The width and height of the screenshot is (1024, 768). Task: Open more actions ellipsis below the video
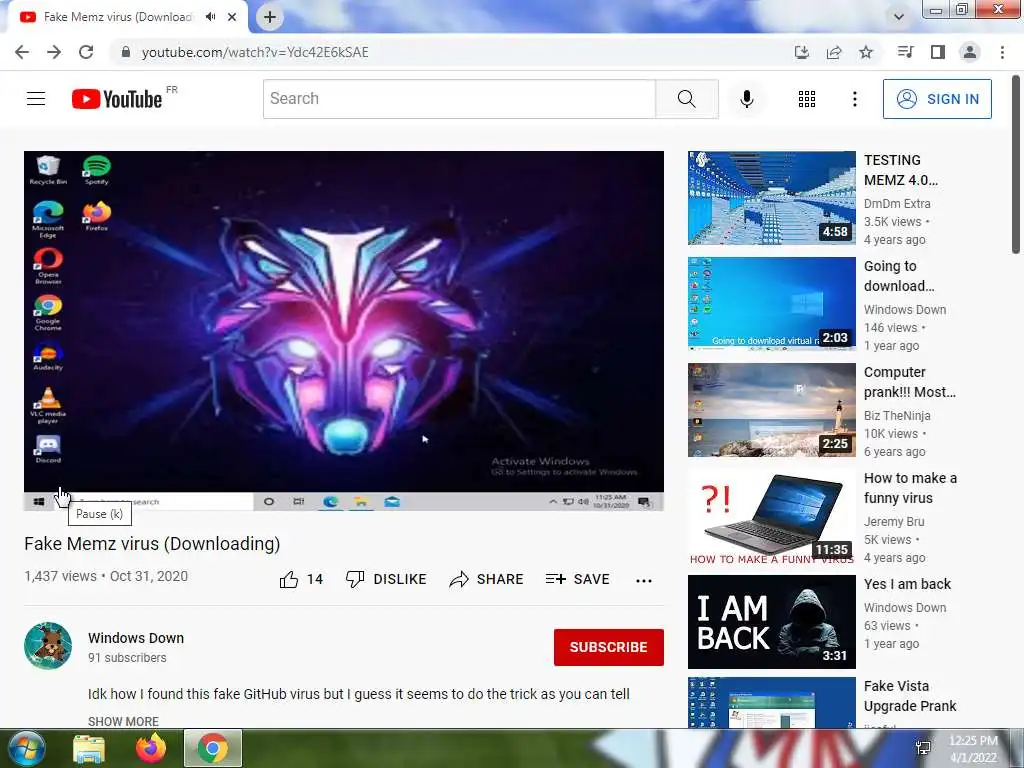click(x=644, y=581)
